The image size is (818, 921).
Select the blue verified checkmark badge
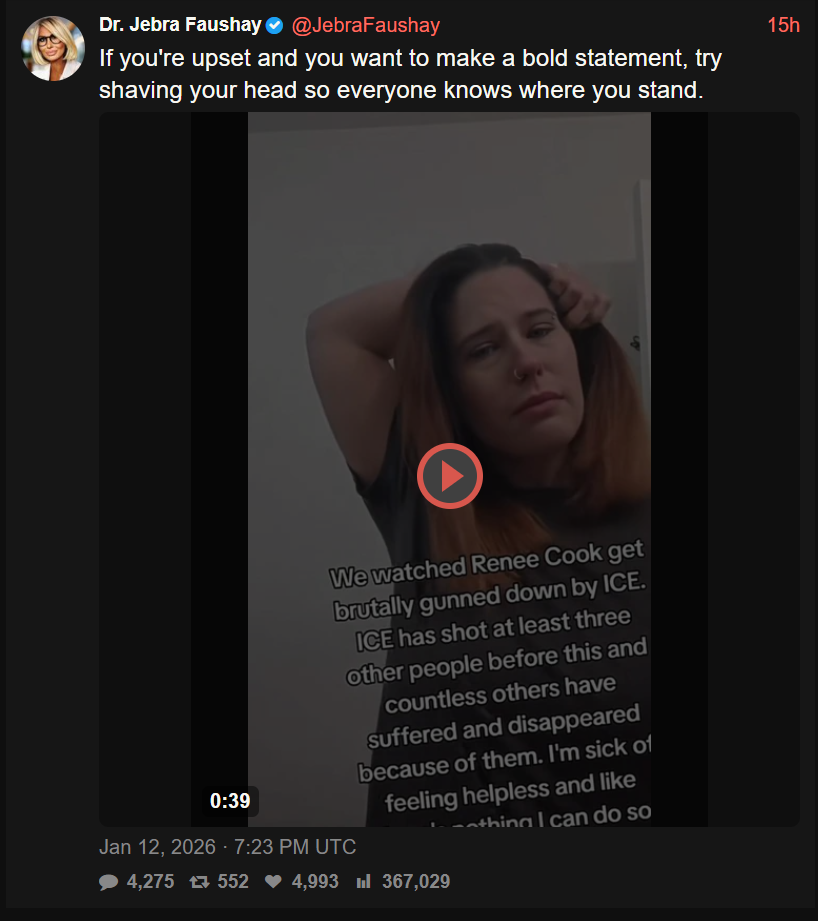(274, 26)
